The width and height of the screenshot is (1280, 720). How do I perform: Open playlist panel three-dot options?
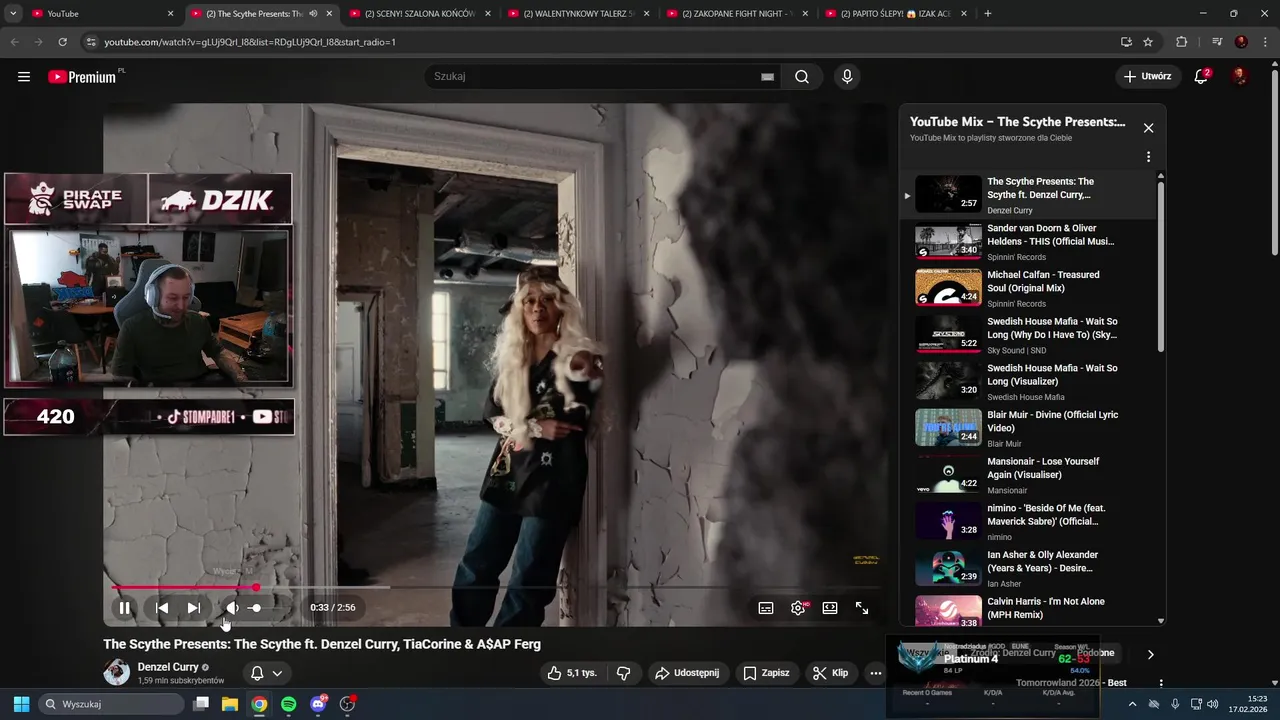click(1148, 157)
